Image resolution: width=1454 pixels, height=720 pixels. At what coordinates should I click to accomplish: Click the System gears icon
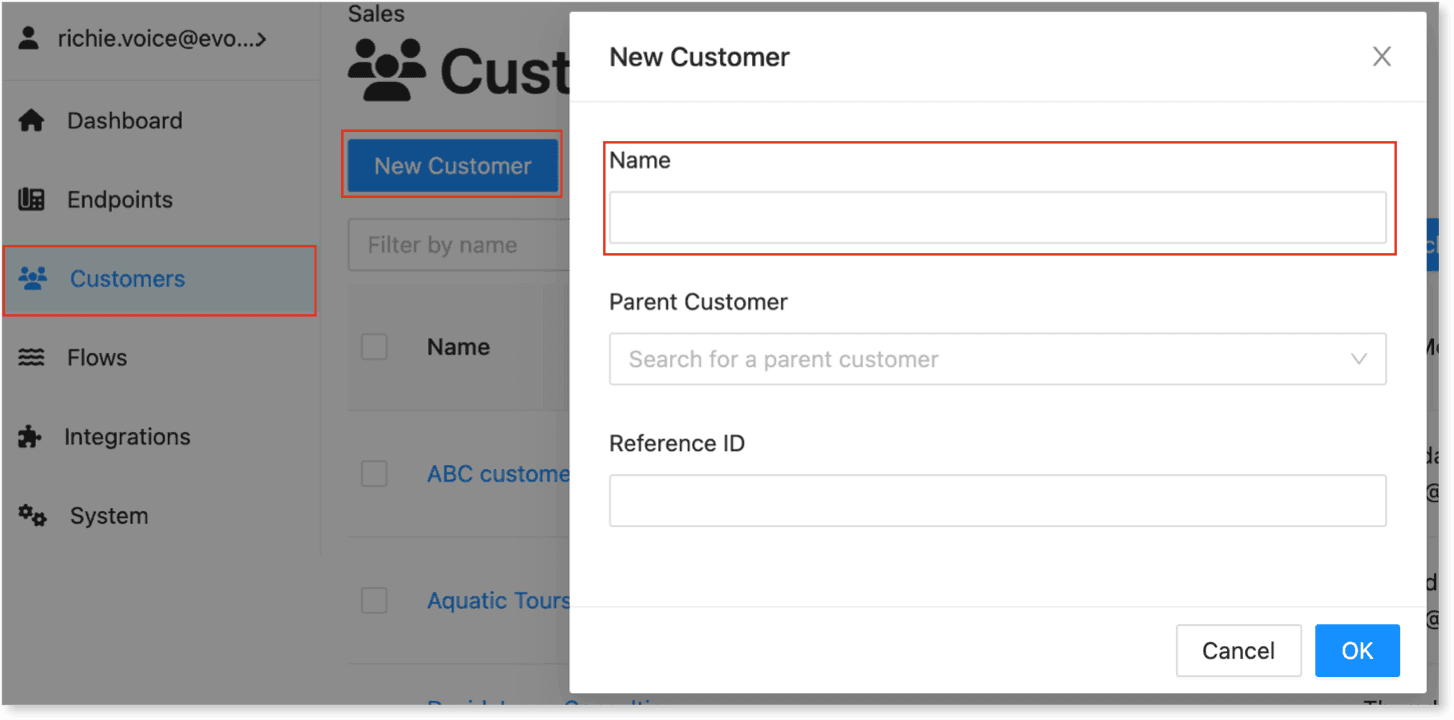(33, 516)
